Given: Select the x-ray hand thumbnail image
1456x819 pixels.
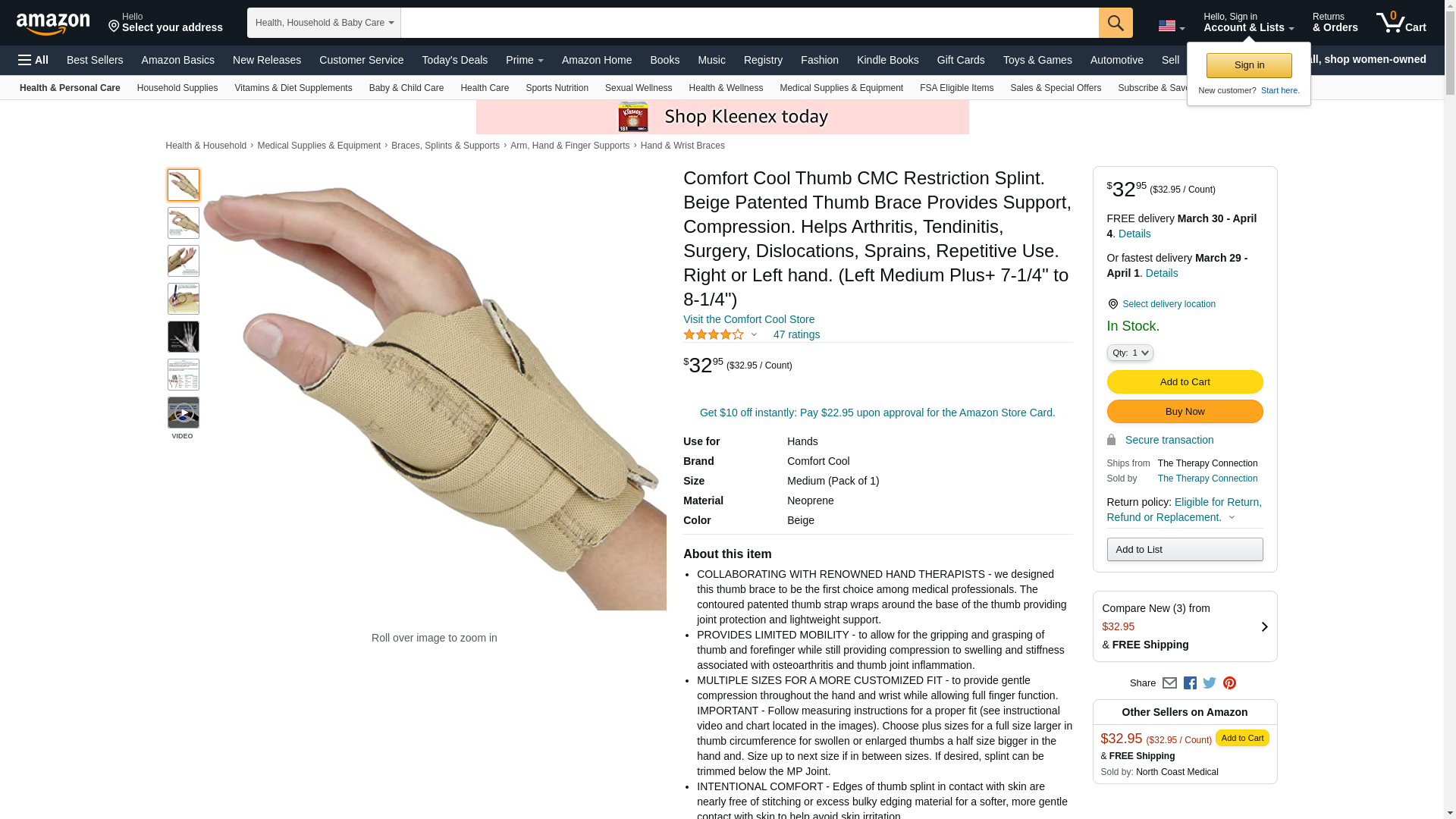Looking at the screenshot, I should (x=184, y=337).
